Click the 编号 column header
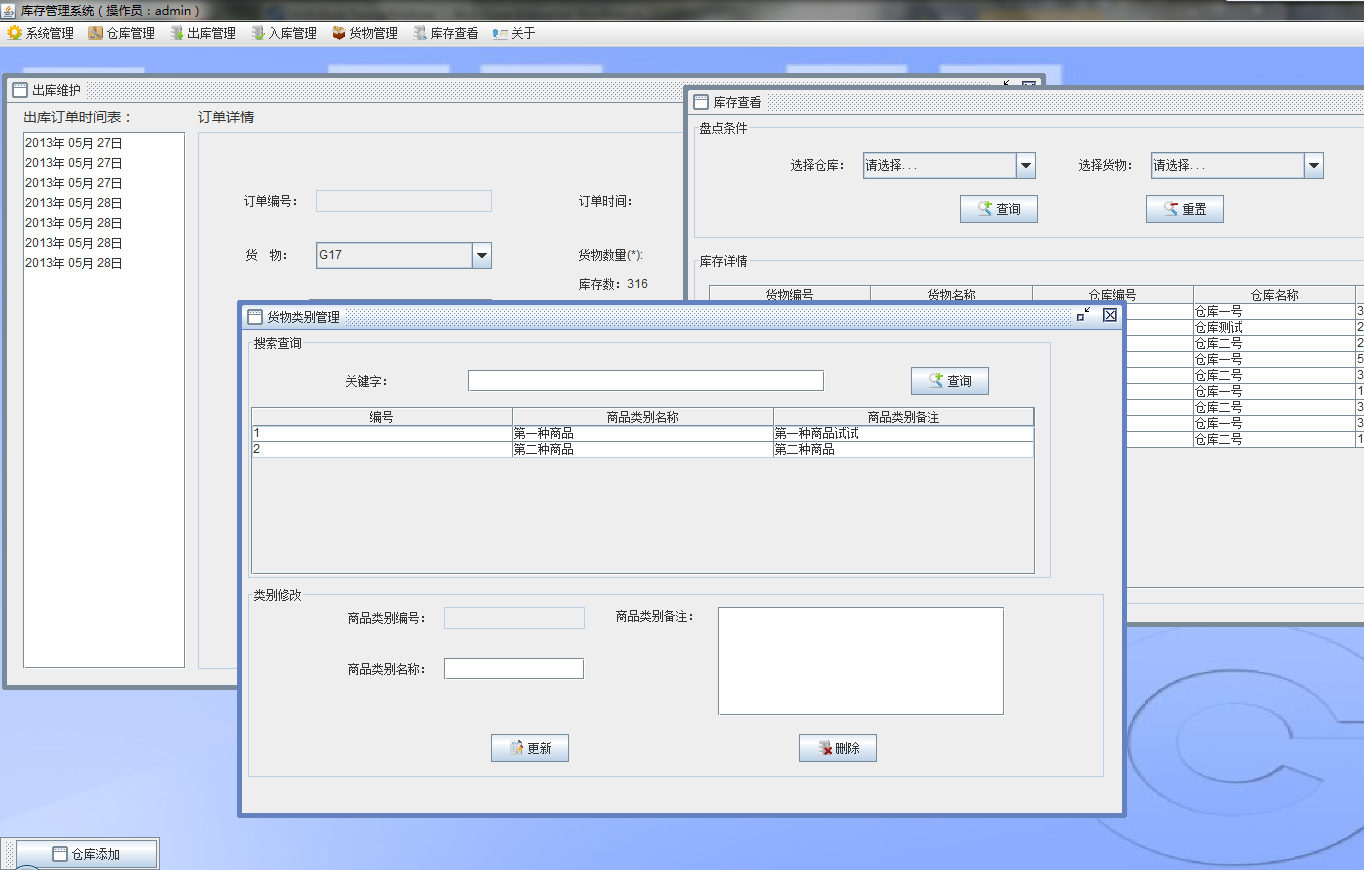This screenshot has height=870, width=1364. 382,417
